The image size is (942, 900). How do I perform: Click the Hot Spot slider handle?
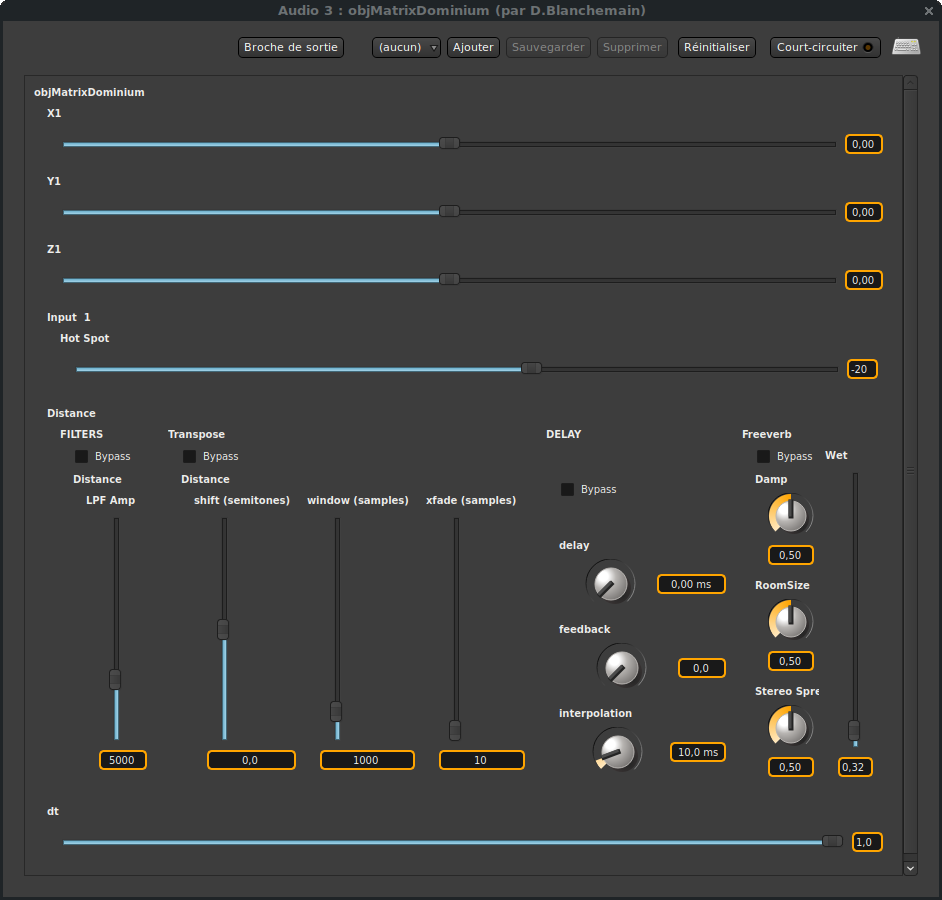pyautogui.click(x=532, y=368)
